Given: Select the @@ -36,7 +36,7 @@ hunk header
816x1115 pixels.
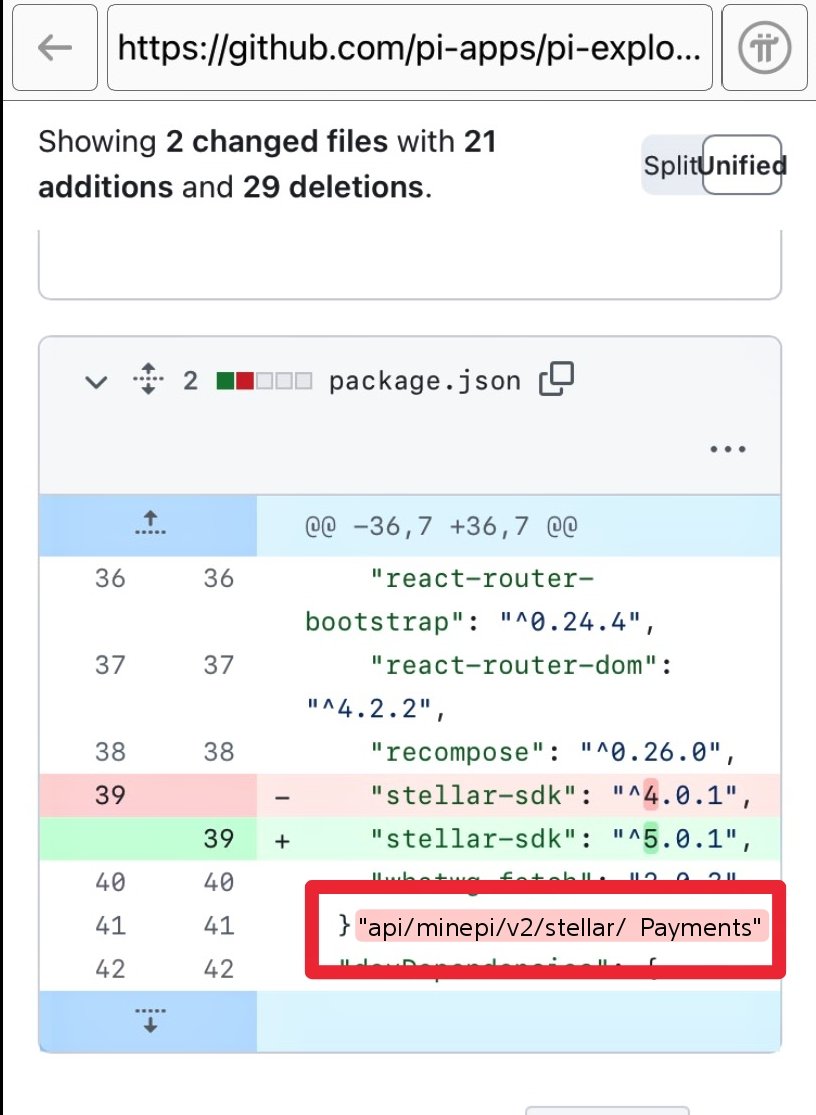Looking at the screenshot, I should coord(441,526).
